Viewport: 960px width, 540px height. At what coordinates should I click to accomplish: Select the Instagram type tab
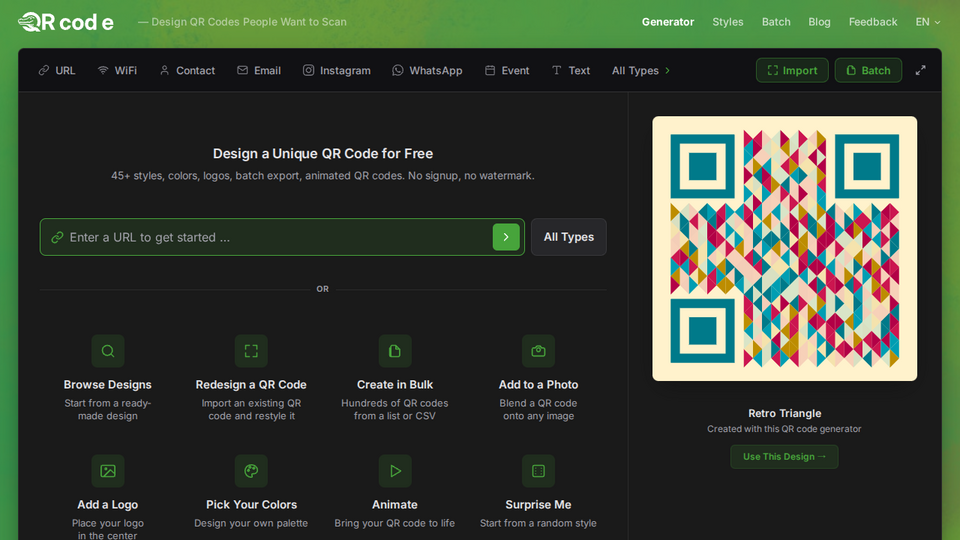coord(337,70)
